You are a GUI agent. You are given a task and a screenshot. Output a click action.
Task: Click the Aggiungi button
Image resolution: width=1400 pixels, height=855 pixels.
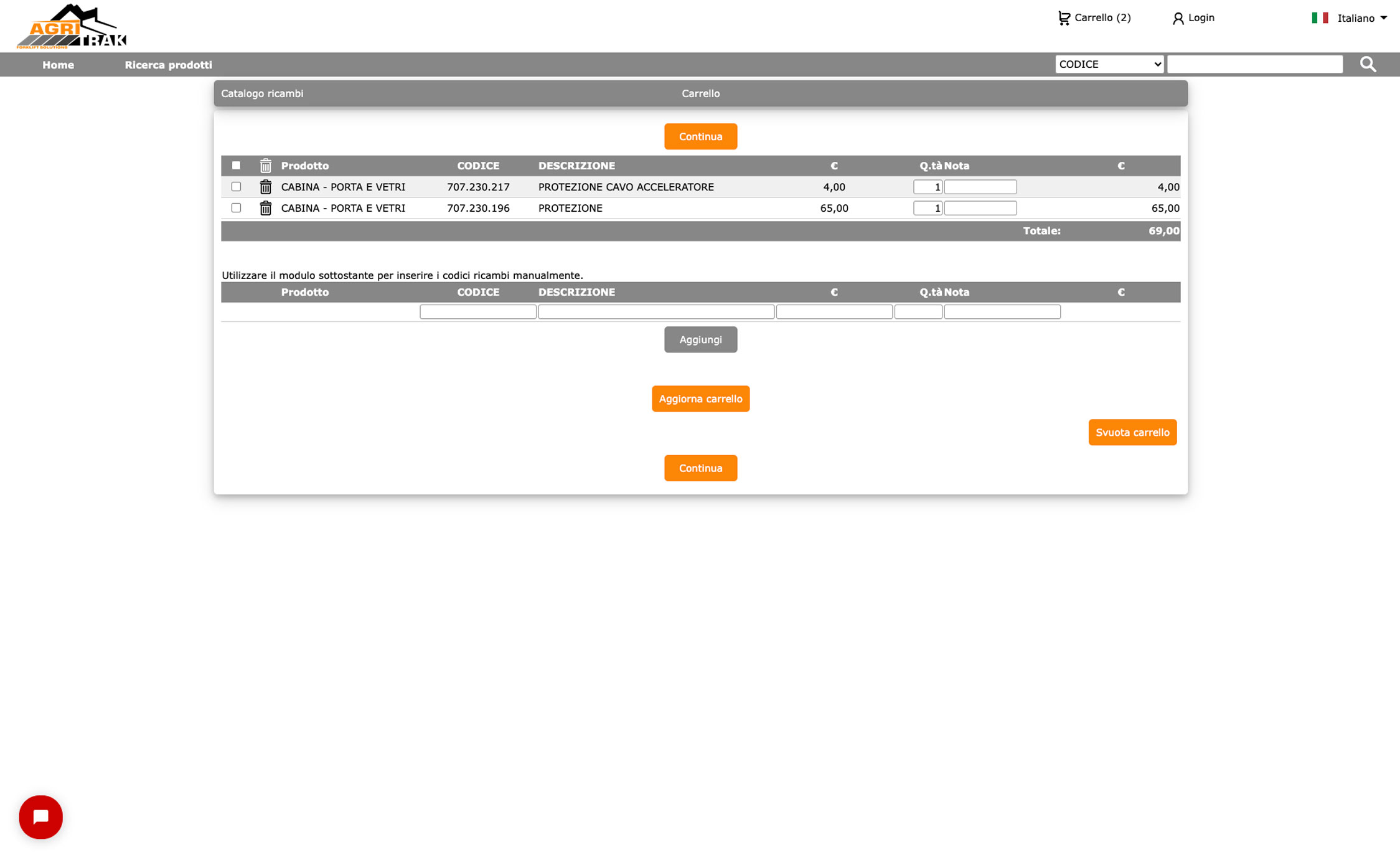tap(700, 340)
